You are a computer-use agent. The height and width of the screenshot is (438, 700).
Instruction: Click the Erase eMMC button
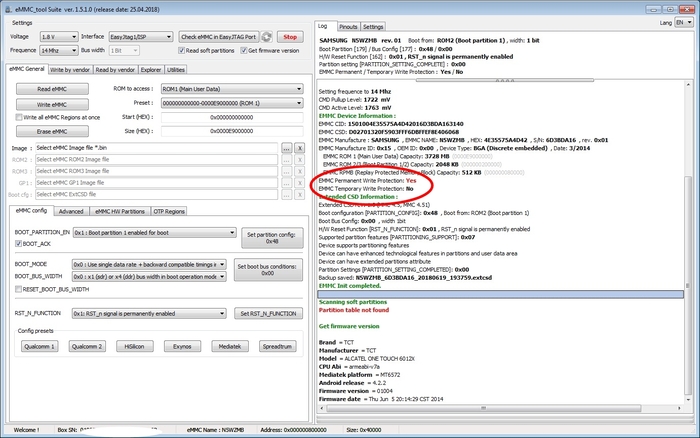(52, 131)
